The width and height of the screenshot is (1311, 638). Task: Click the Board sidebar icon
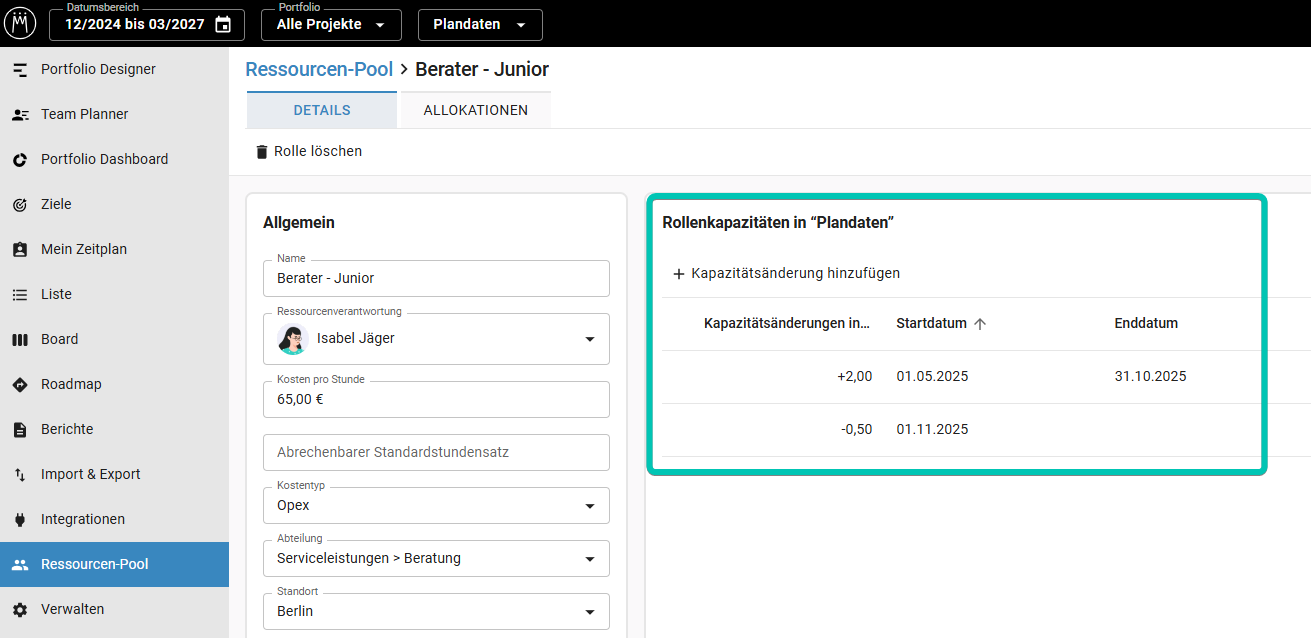(20, 340)
